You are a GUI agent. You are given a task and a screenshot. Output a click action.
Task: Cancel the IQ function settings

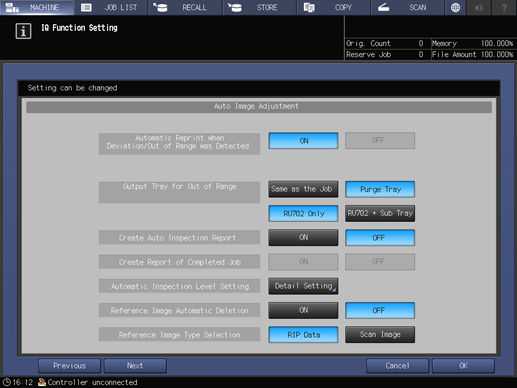coord(397,366)
